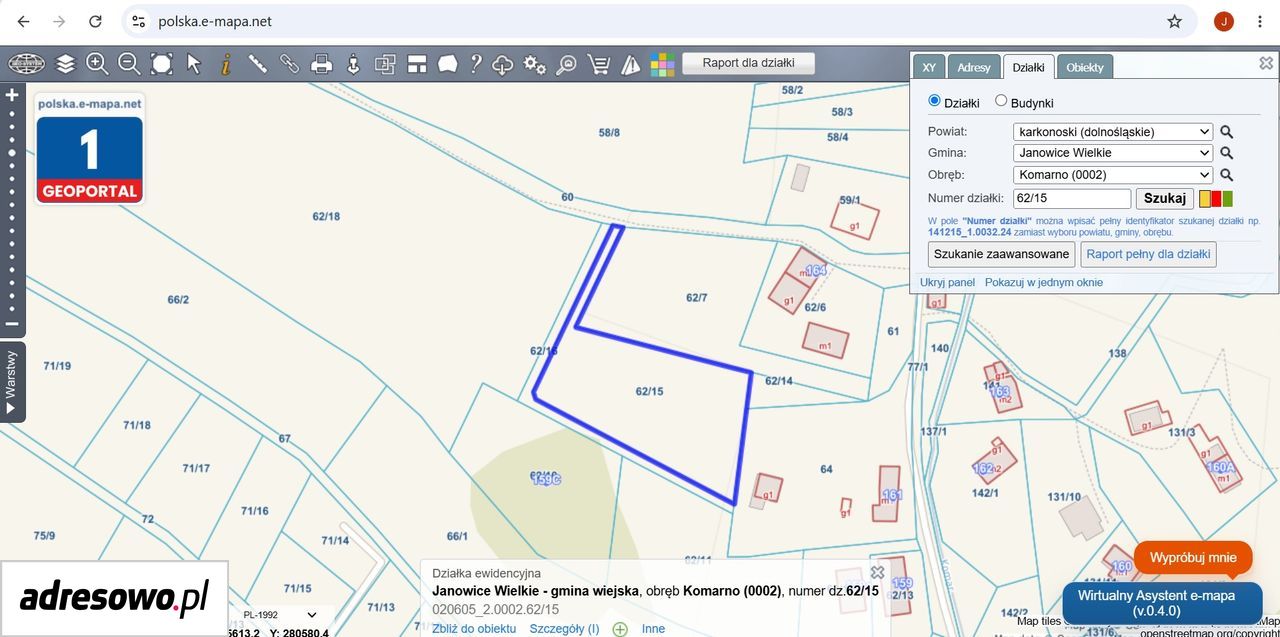Open the Gmina Janowice Wielkie dropdown

pos(1113,153)
